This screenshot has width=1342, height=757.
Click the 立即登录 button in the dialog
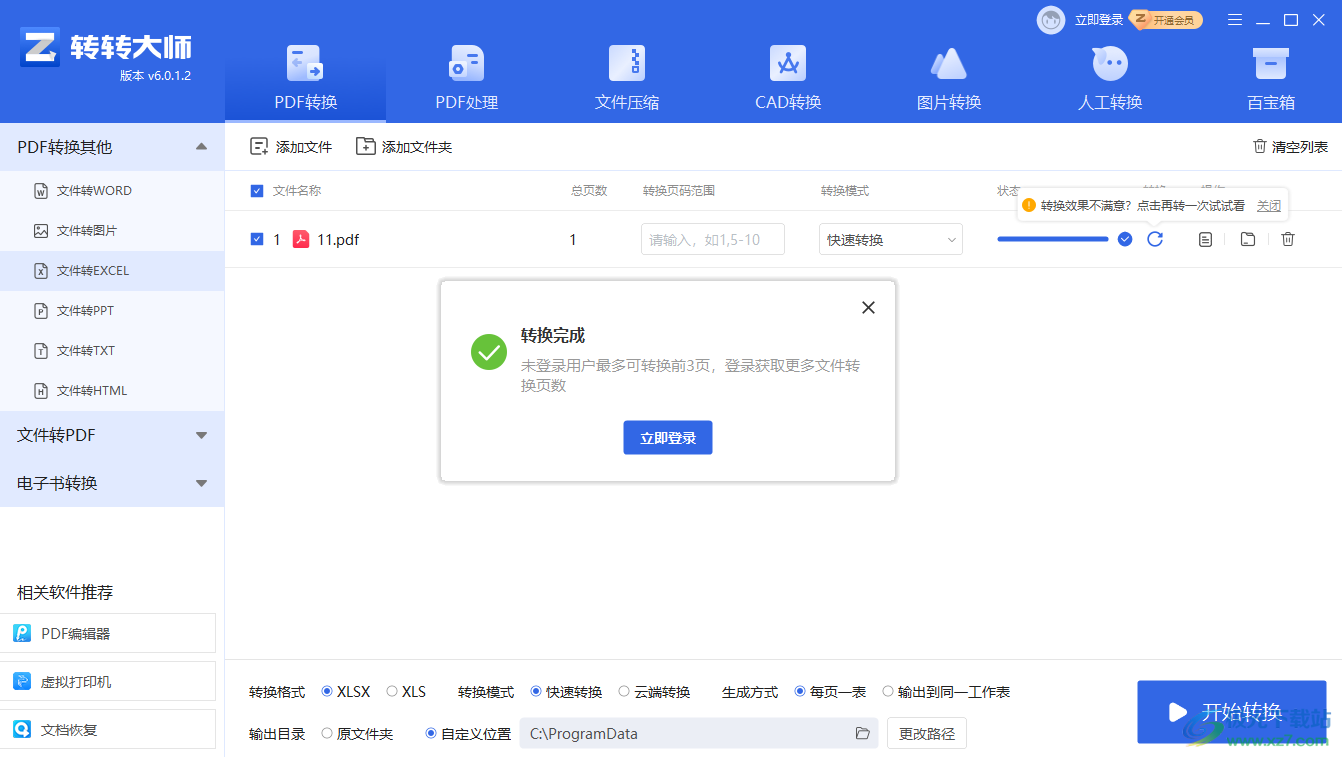[x=668, y=438]
